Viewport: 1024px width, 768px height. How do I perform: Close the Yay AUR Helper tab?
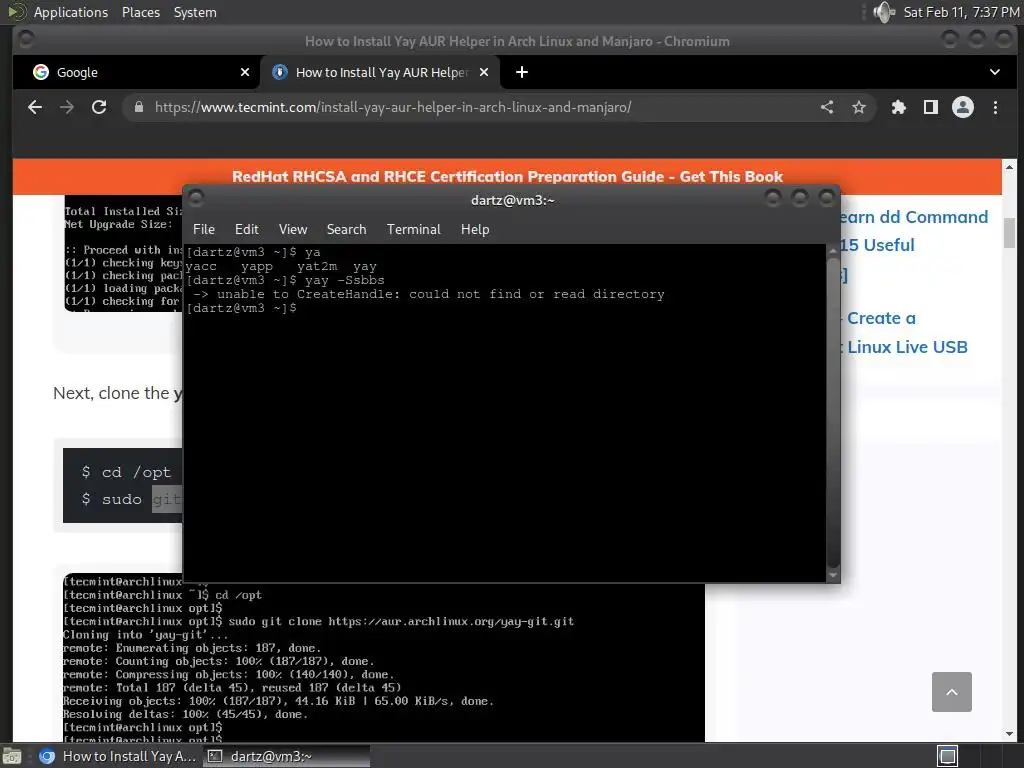pos(484,72)
